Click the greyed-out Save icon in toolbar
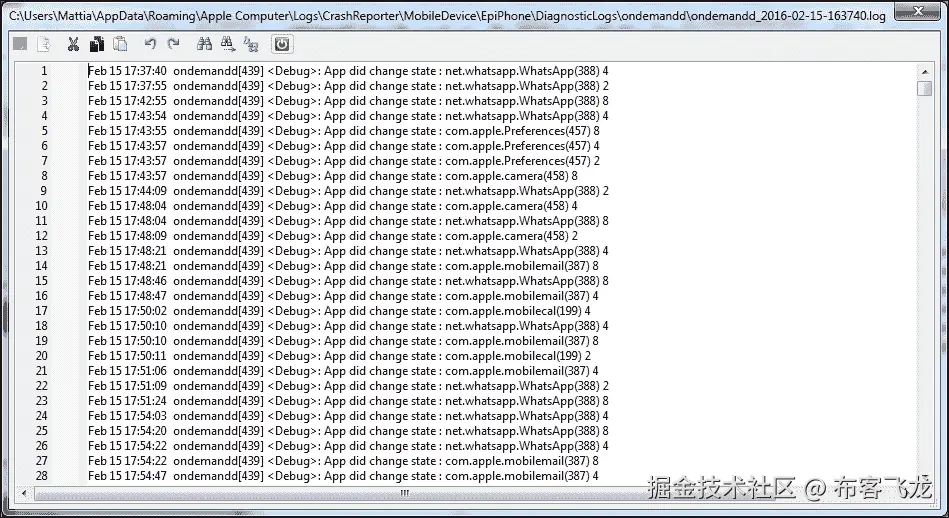The width and height of the screenshot is (949, 518). (20, 44)
